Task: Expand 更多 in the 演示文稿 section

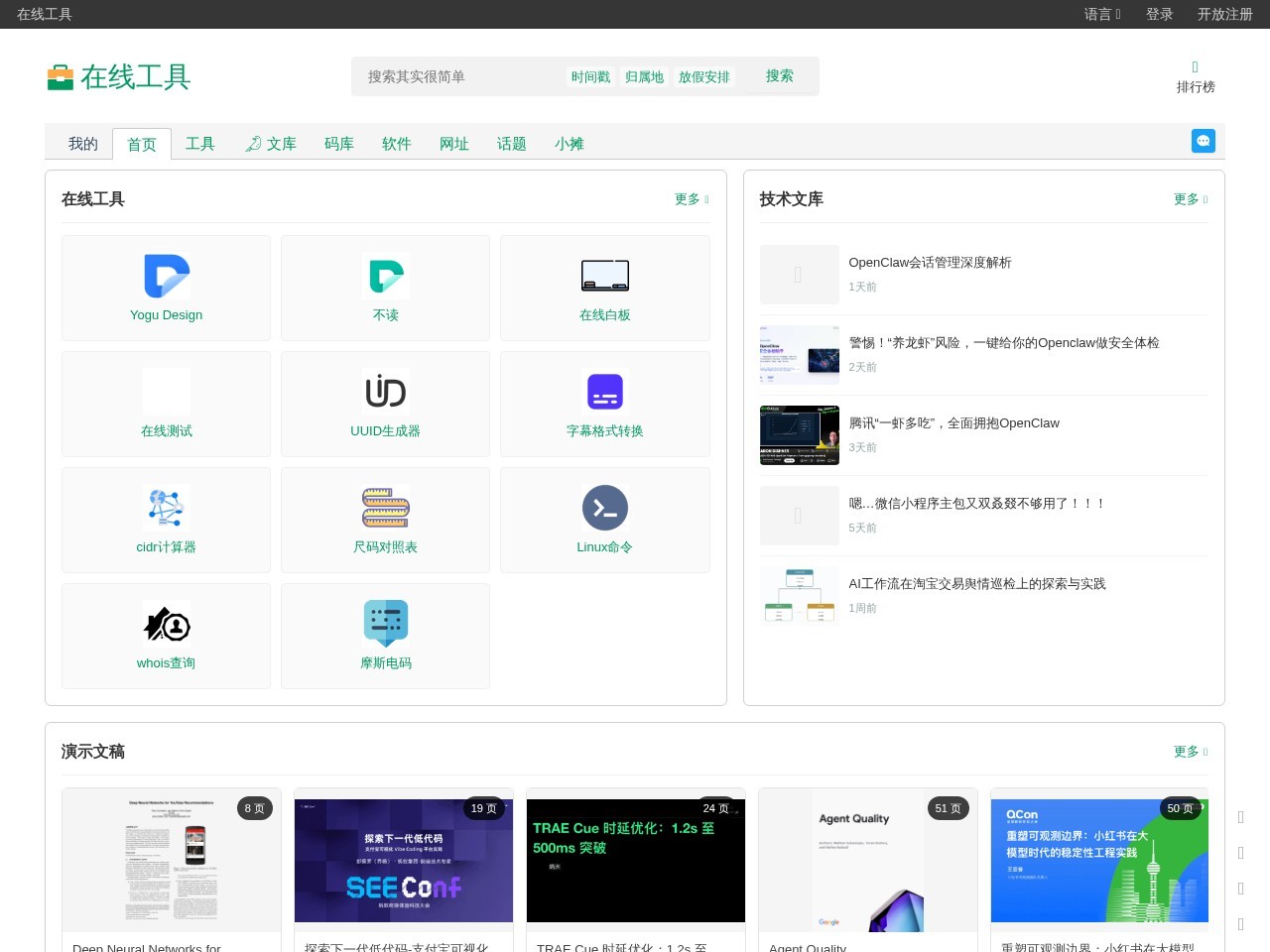Action: [1189, 751]
